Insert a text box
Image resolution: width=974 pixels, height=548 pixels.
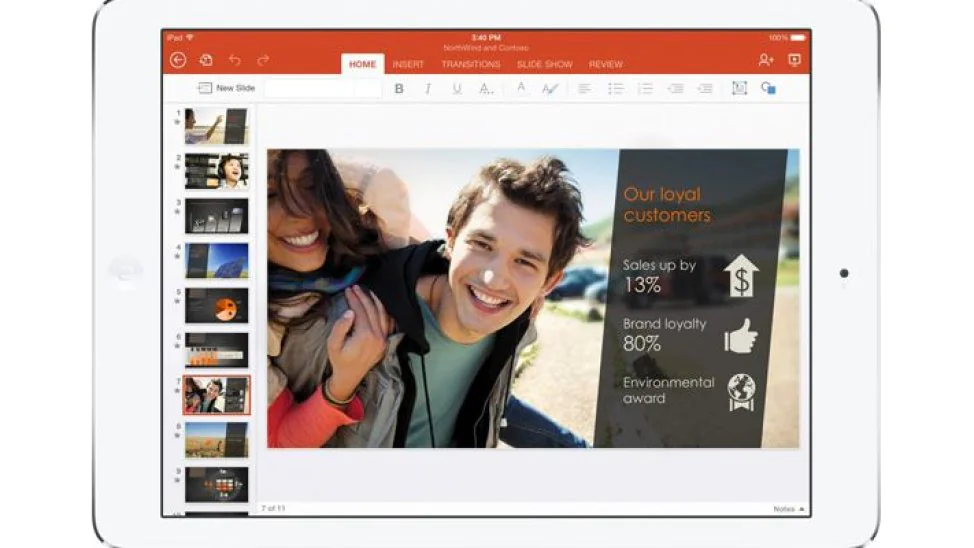tap(739, 88)
